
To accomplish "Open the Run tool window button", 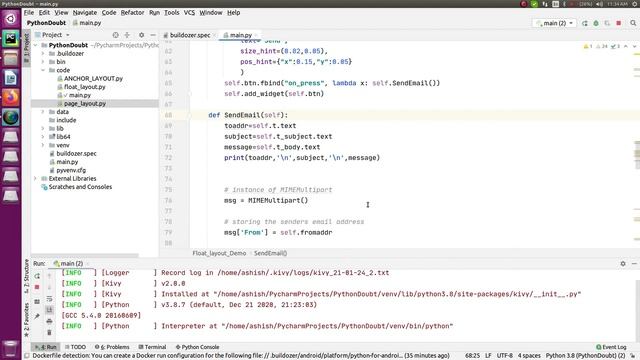I will click(45, 347).
